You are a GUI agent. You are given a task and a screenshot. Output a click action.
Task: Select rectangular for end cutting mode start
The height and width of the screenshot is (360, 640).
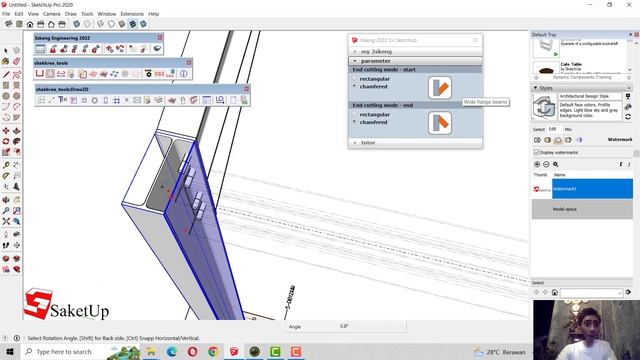(354, 79)
